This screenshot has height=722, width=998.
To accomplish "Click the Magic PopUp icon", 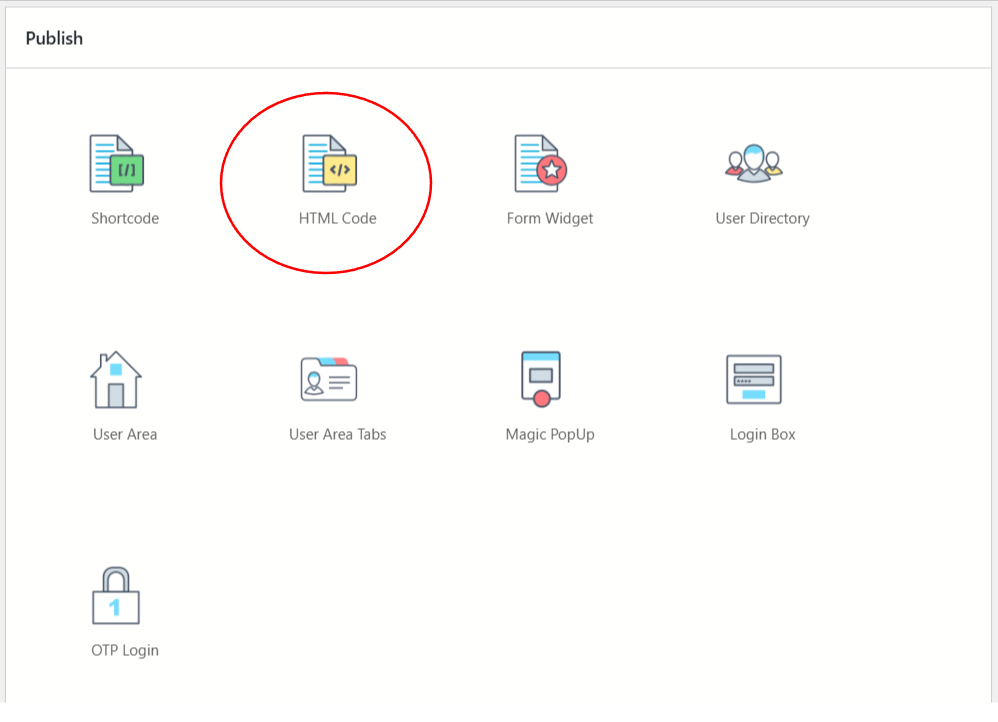I will 541,379.
